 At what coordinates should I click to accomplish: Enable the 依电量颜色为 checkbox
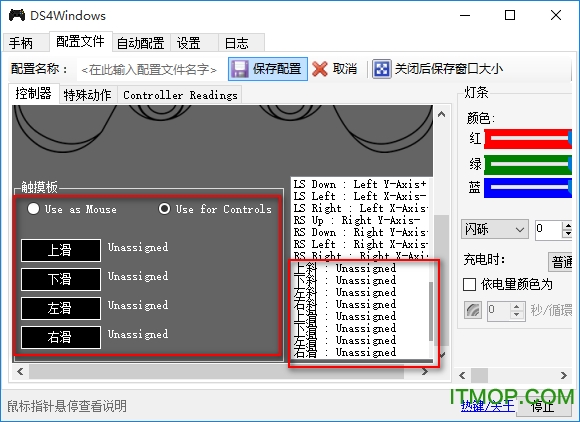click(x=469, y=285)
